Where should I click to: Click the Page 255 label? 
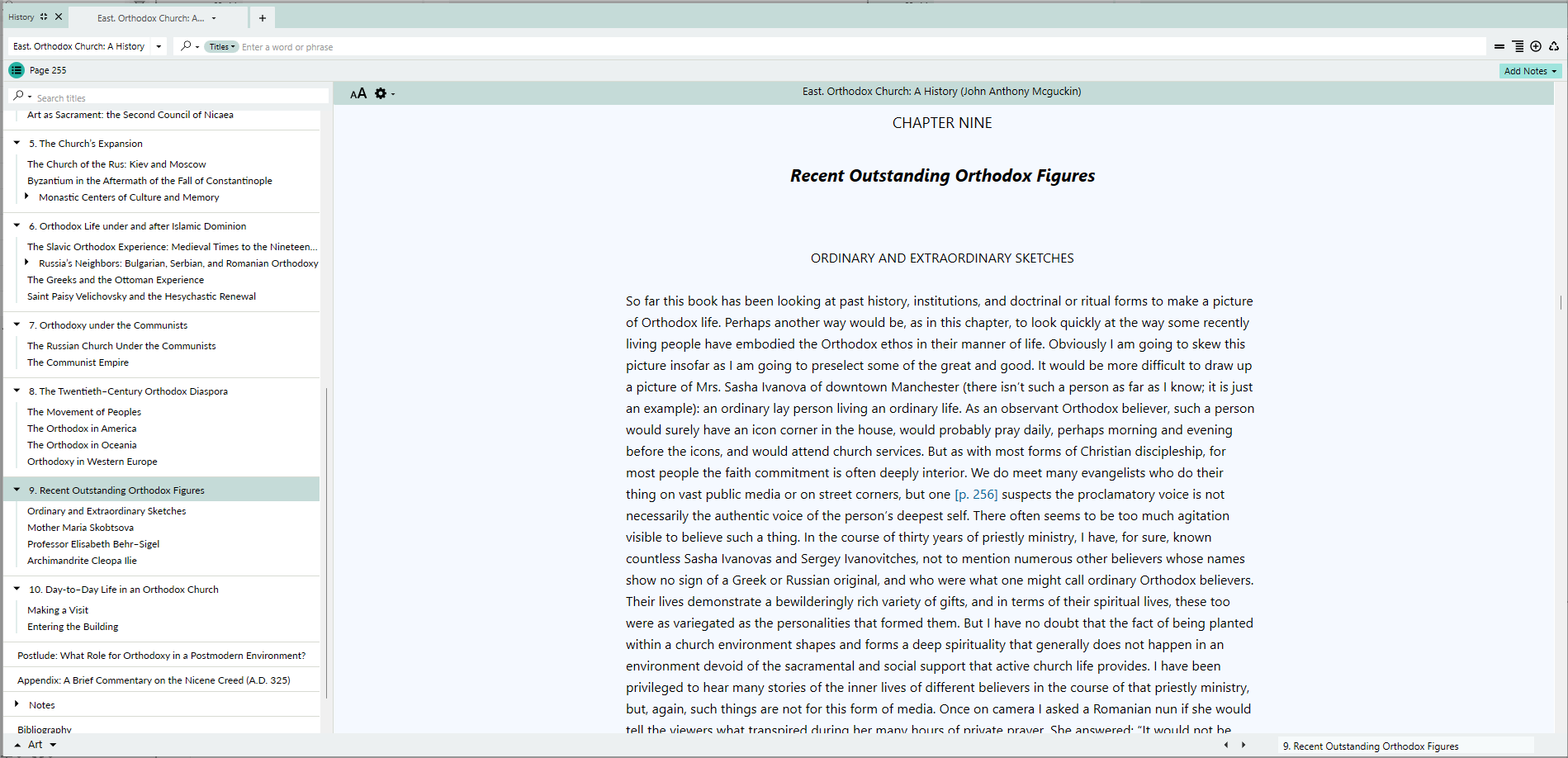(x=48, y=70)
